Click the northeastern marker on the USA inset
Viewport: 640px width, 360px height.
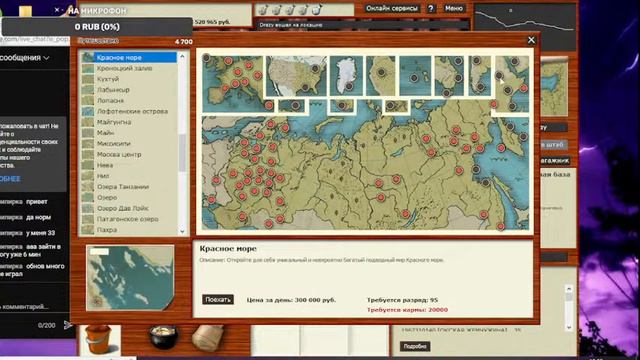(315, 69)
